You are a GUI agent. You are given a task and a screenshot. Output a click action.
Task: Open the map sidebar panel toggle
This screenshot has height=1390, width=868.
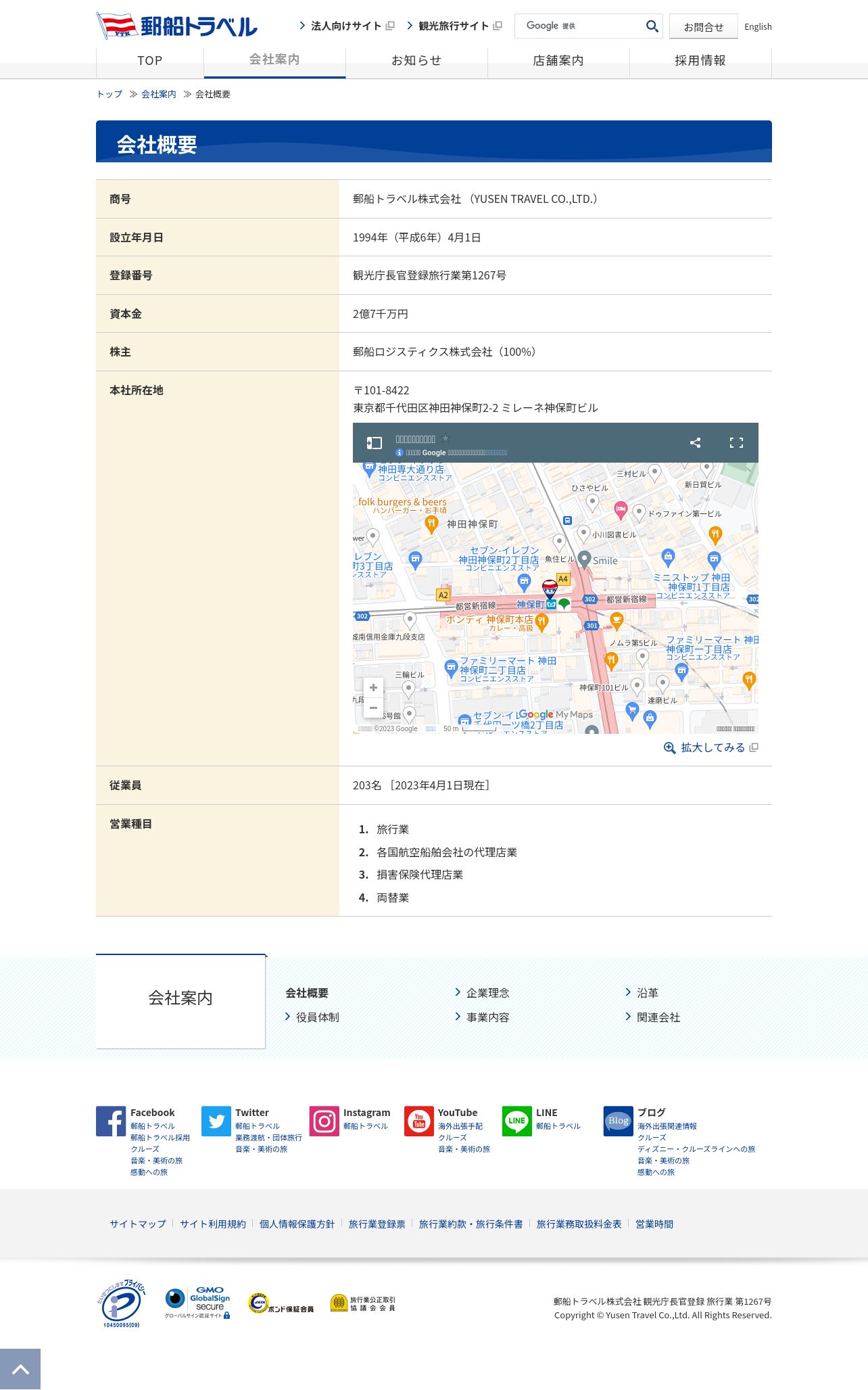[375, 443]
